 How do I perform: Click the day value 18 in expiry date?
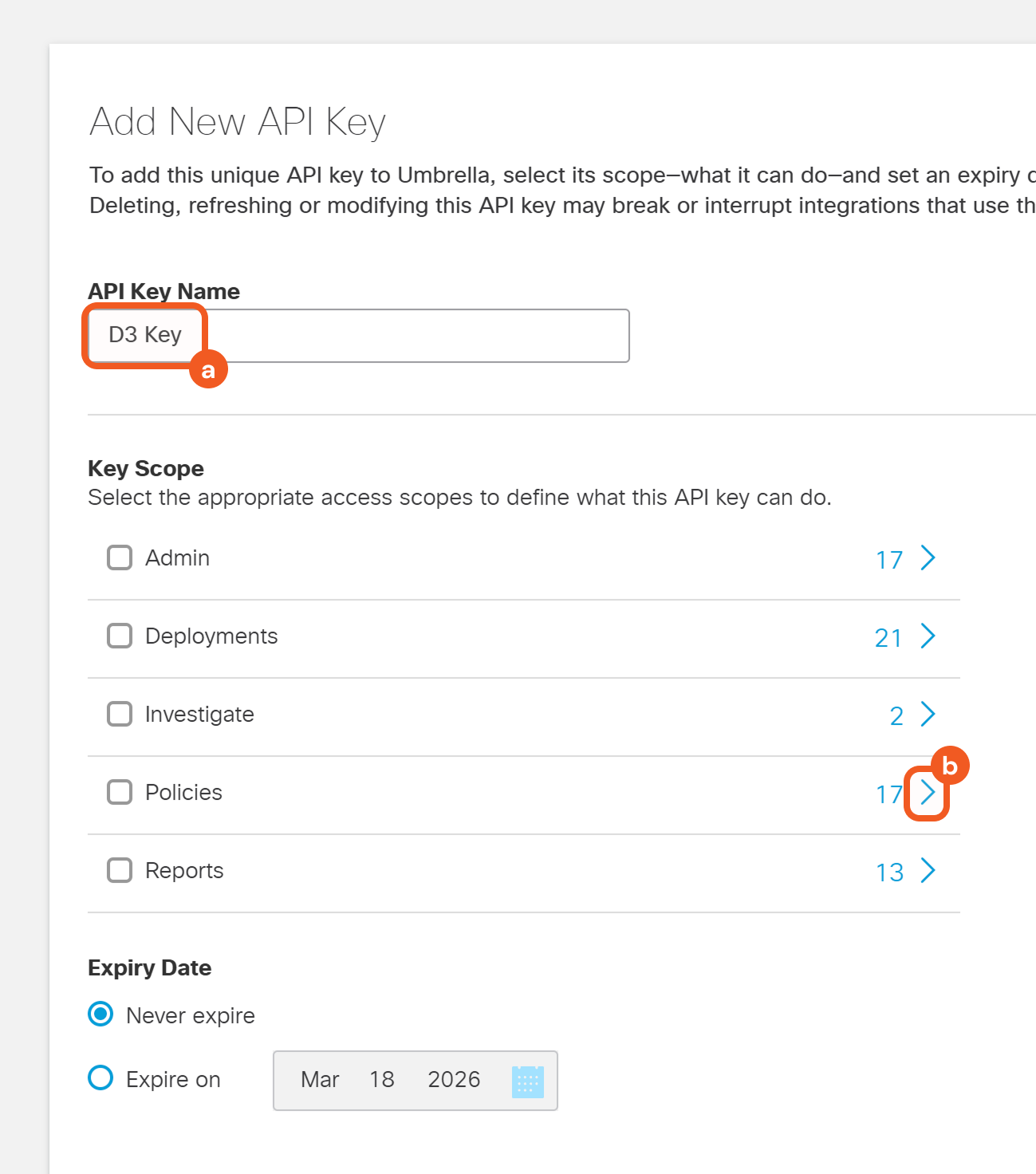point(382,1080)
